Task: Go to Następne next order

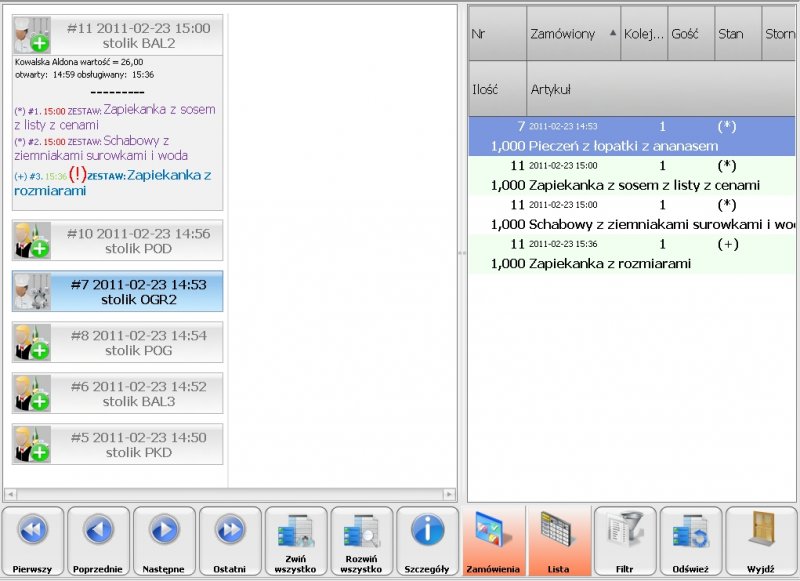Action: [x=164, y=541]
